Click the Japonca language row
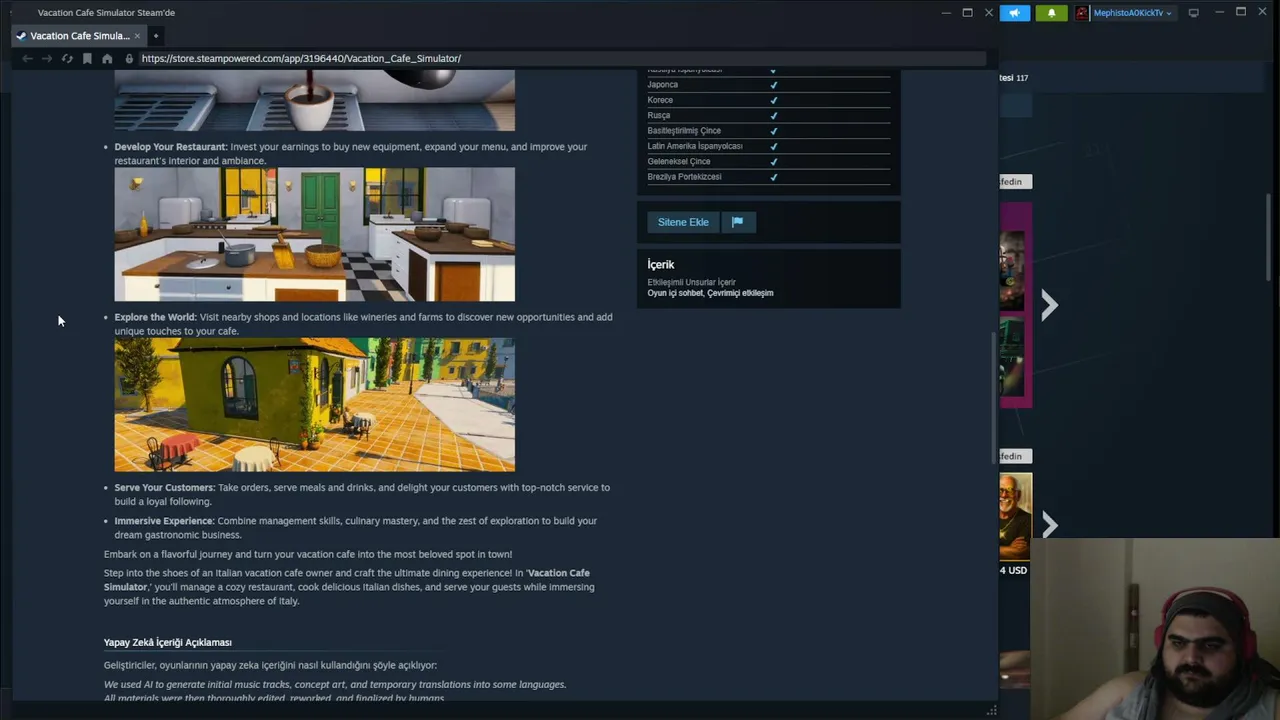Viewport: 1280px width, 720px height. point(768,85)
